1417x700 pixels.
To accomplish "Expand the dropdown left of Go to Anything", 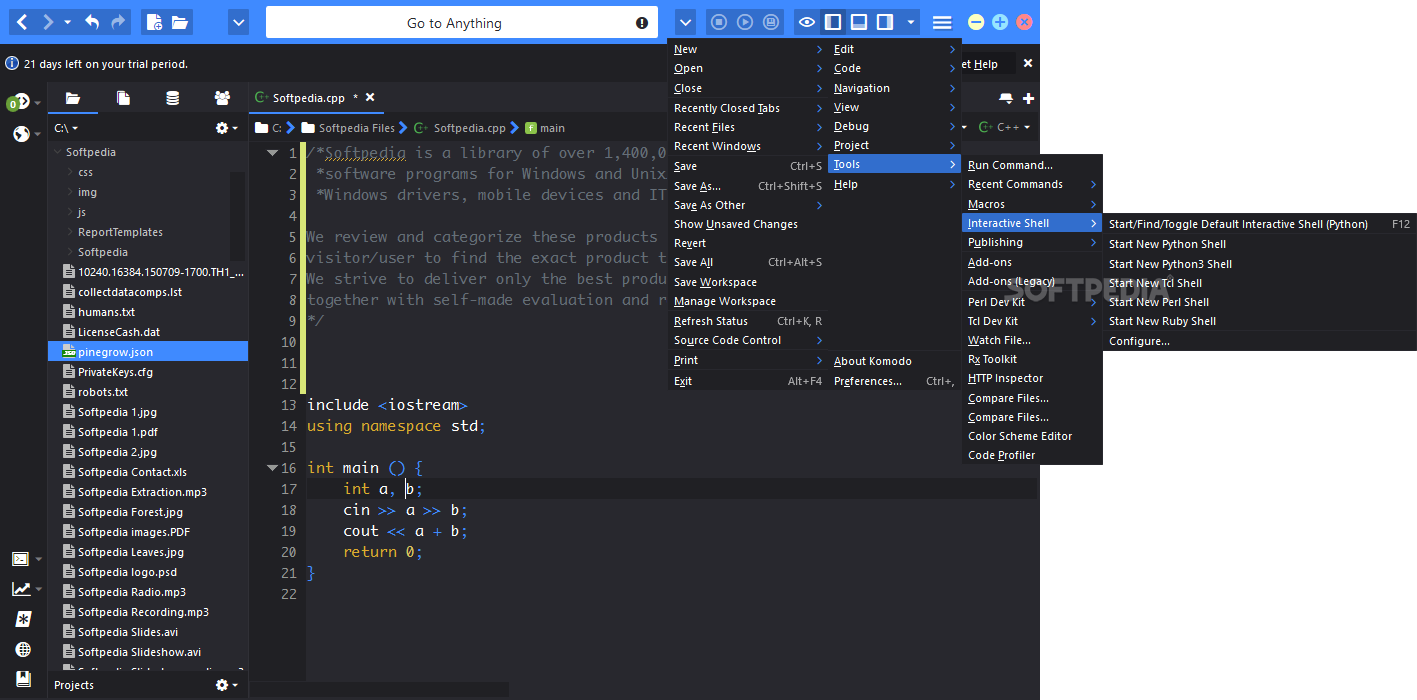I will pos(238,22).
